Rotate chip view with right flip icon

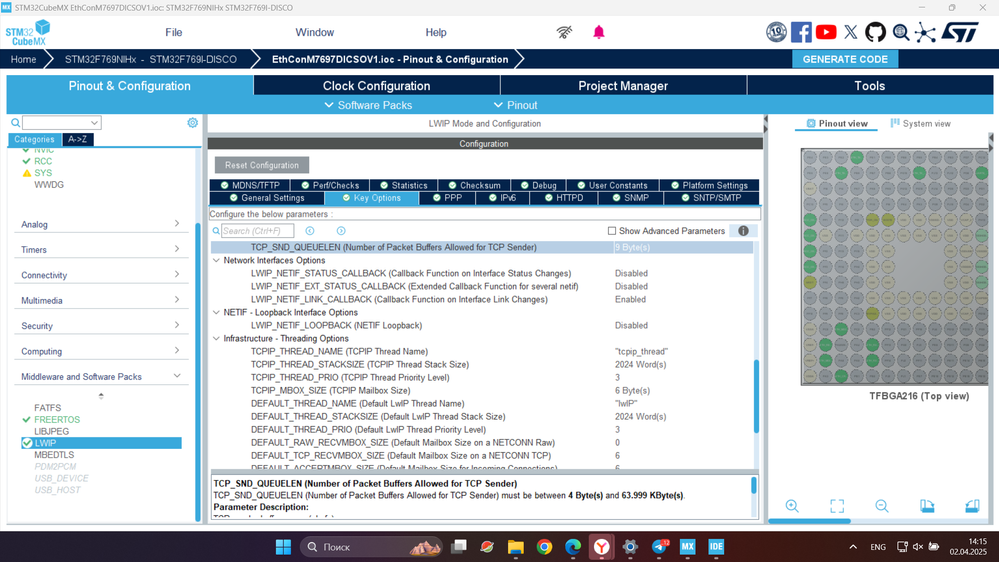point(972,506)
